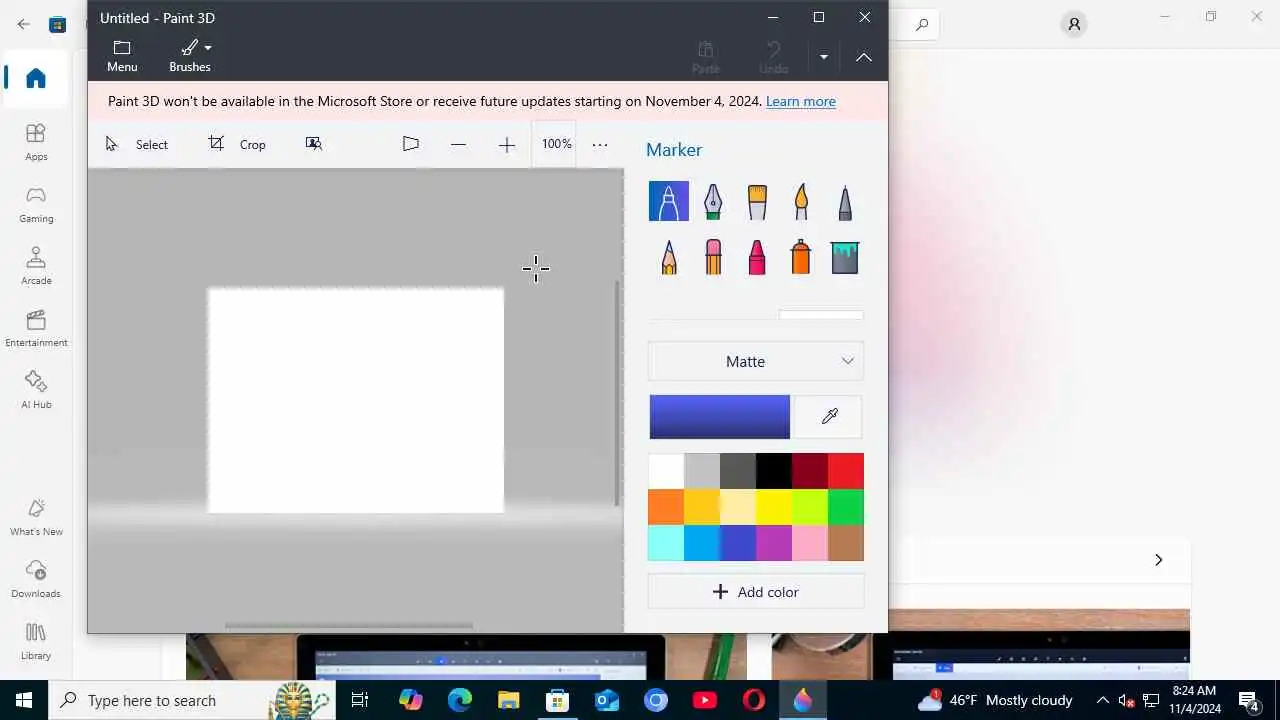The image size is (1280, 720).
Task: Choose the light gray color swatch
Action: (702, 471)
